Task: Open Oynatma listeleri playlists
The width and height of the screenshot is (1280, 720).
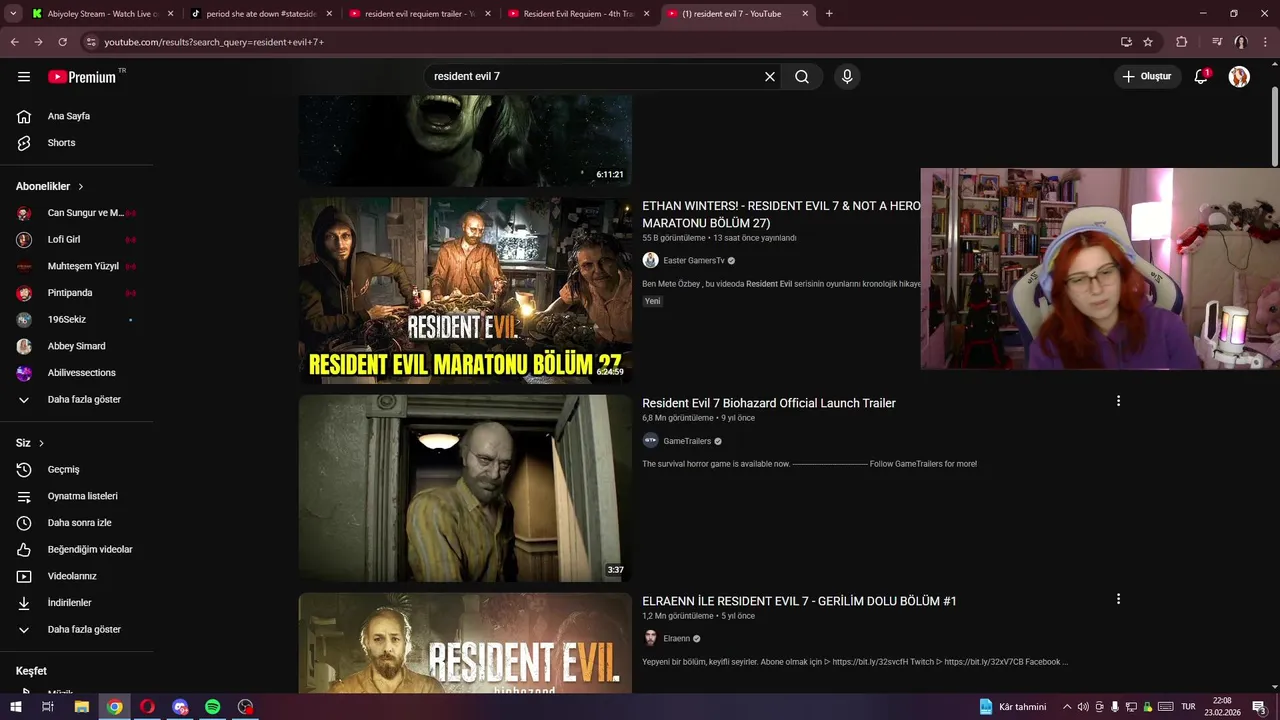Action: point(76,496)
